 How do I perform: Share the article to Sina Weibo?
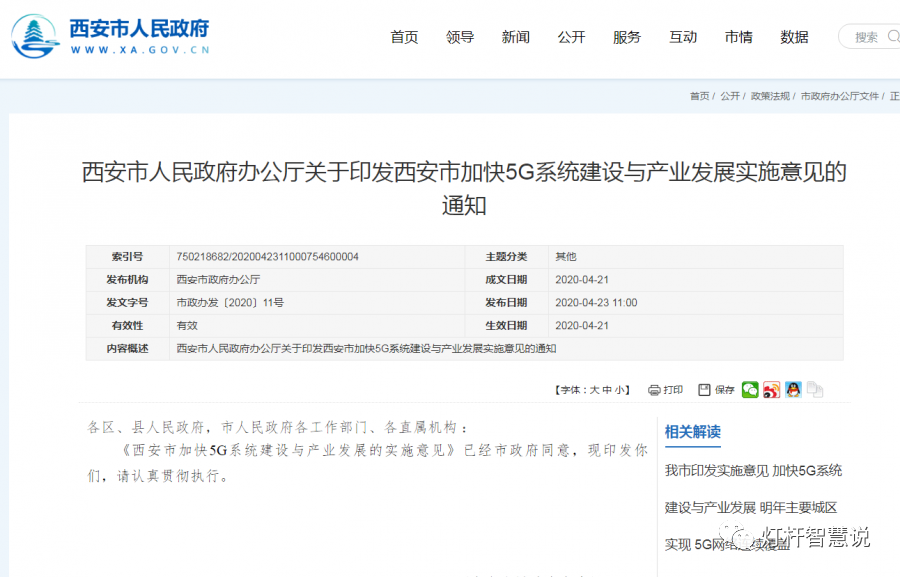click(770, 389)
